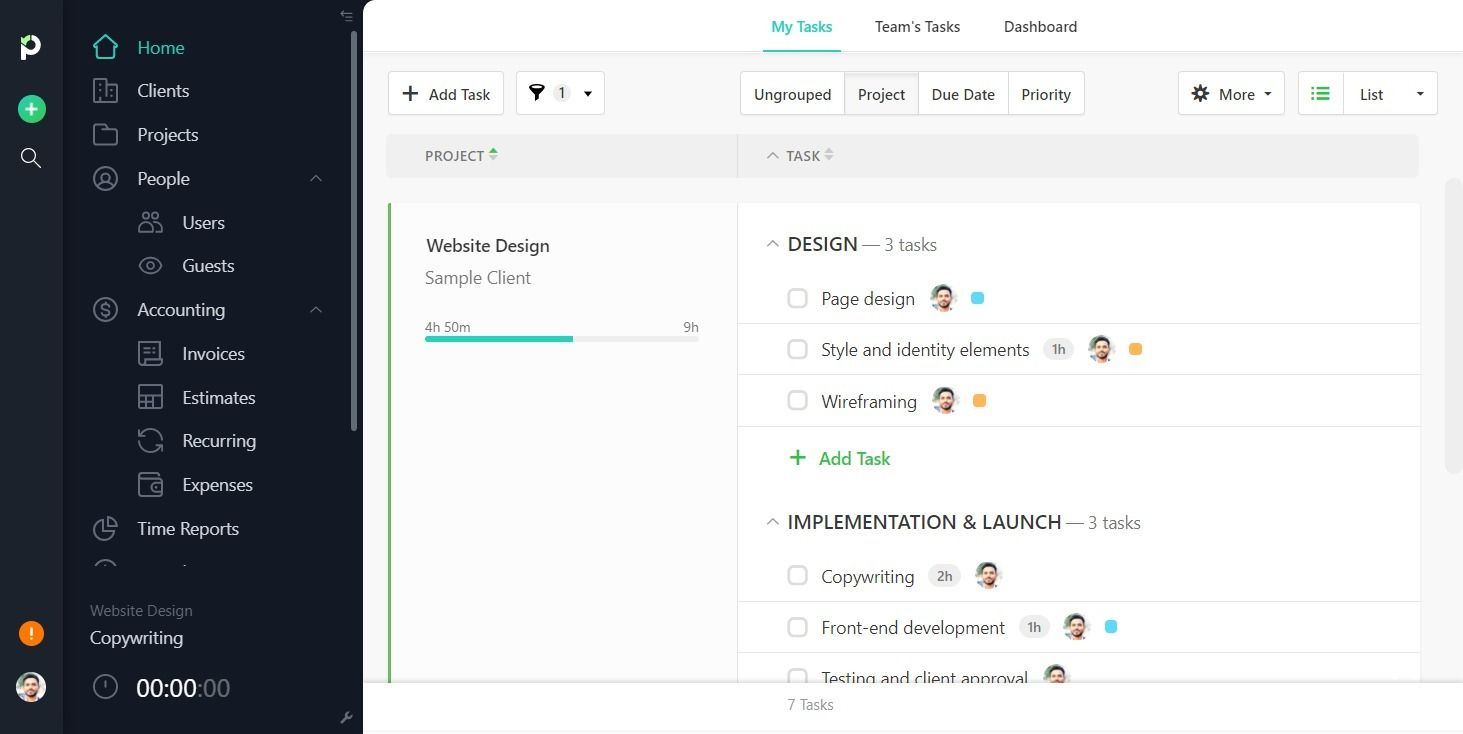Group tasks by Due Date
The image size is (1463, 734).
963,93
